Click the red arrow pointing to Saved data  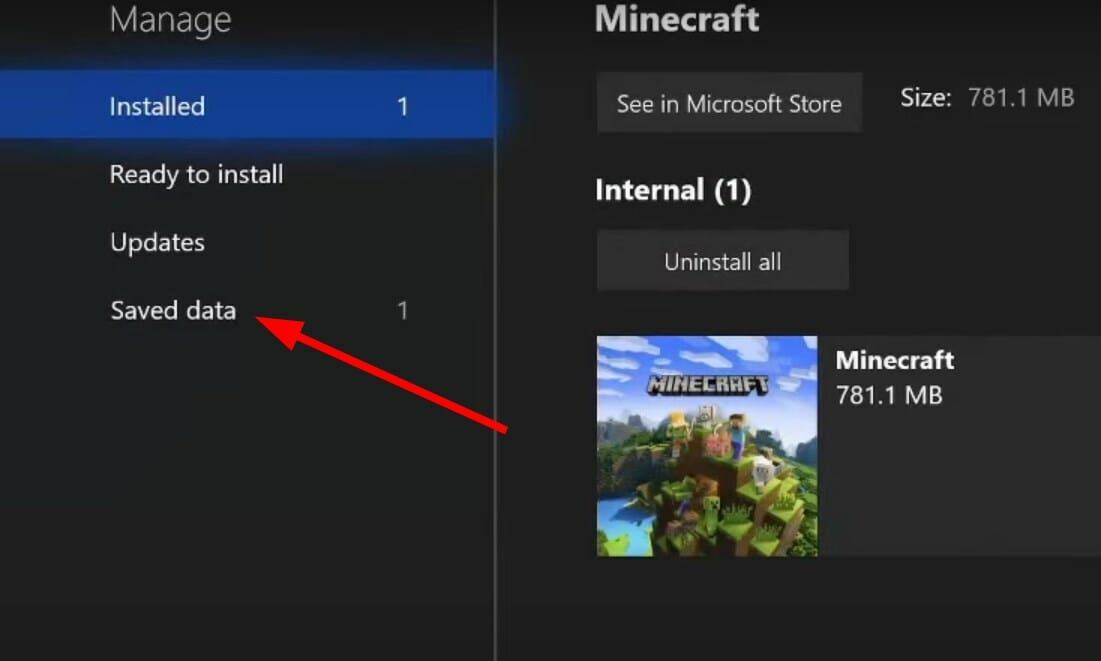[381, 374]
